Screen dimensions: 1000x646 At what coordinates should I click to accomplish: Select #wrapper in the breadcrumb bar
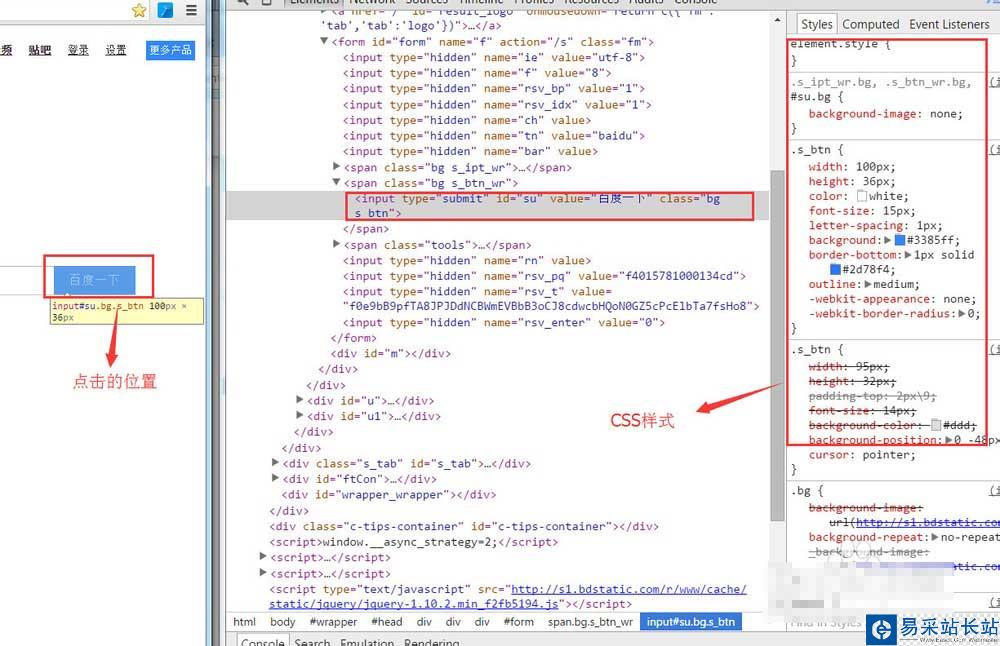333,622
